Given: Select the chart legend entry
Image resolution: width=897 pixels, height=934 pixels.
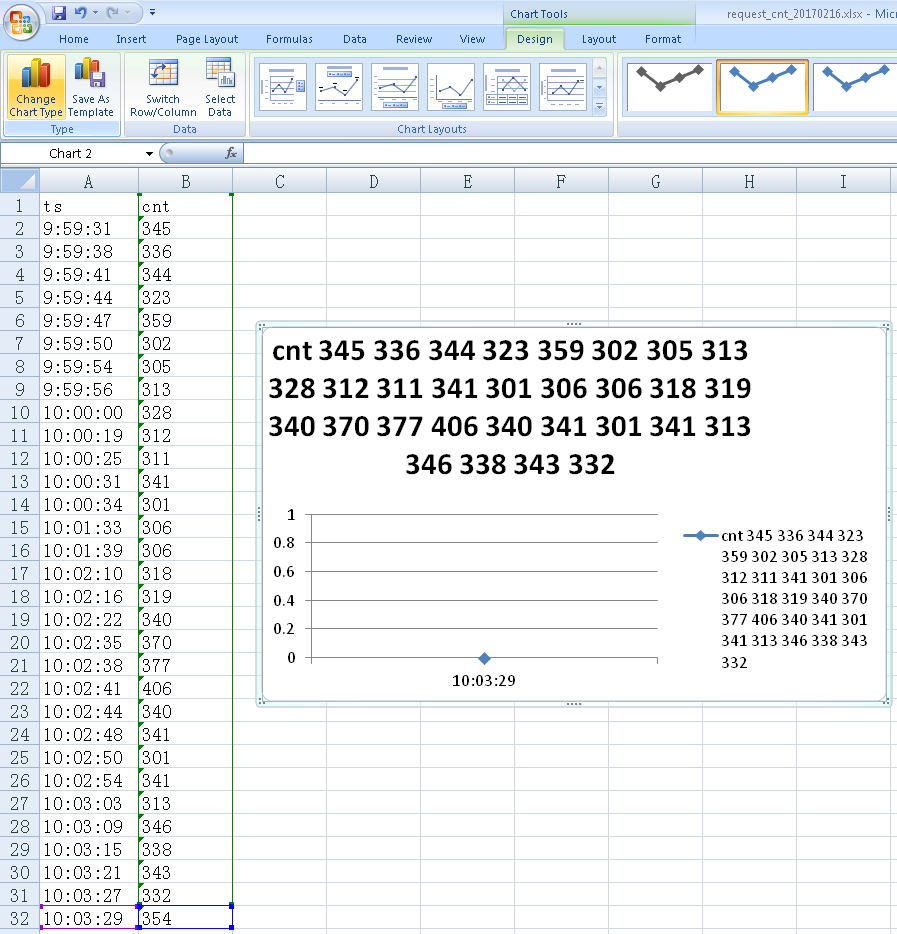Looking at the screenshot, I should [776, 599].
